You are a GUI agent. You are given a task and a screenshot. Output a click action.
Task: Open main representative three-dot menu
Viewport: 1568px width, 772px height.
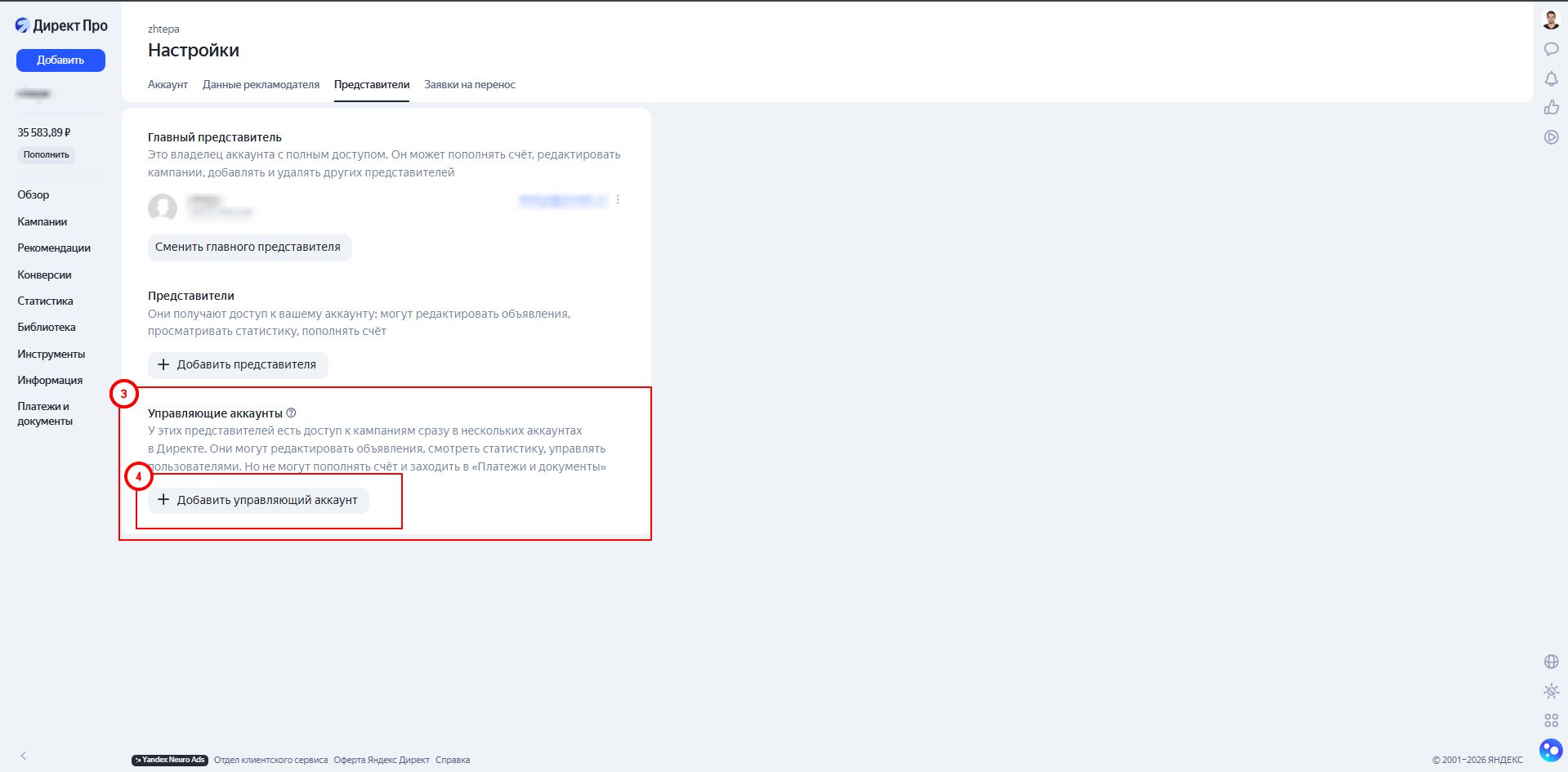tap(618, 200)
